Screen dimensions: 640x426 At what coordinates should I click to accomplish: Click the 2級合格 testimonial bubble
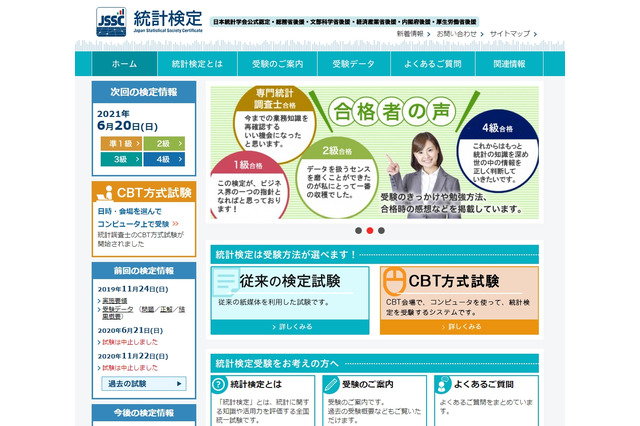point(337,178)
